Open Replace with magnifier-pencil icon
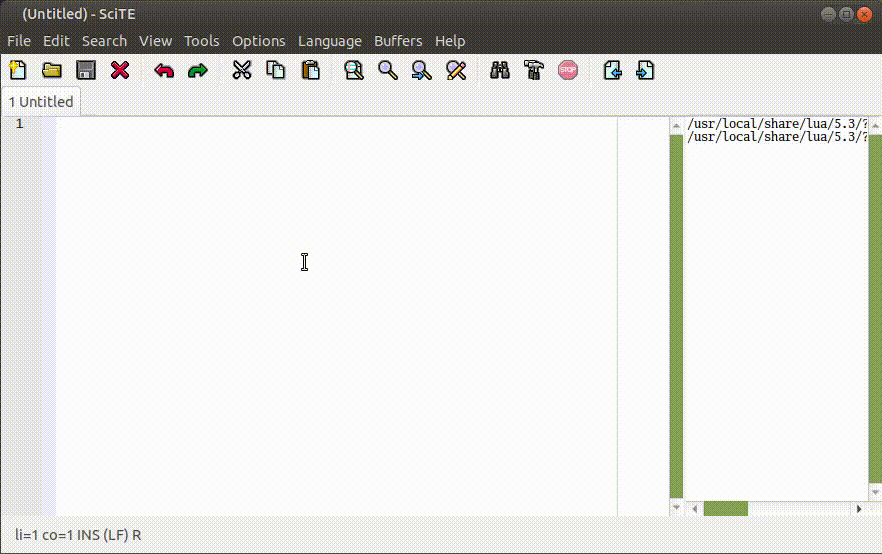882x554 pixels. click(456, 70)
